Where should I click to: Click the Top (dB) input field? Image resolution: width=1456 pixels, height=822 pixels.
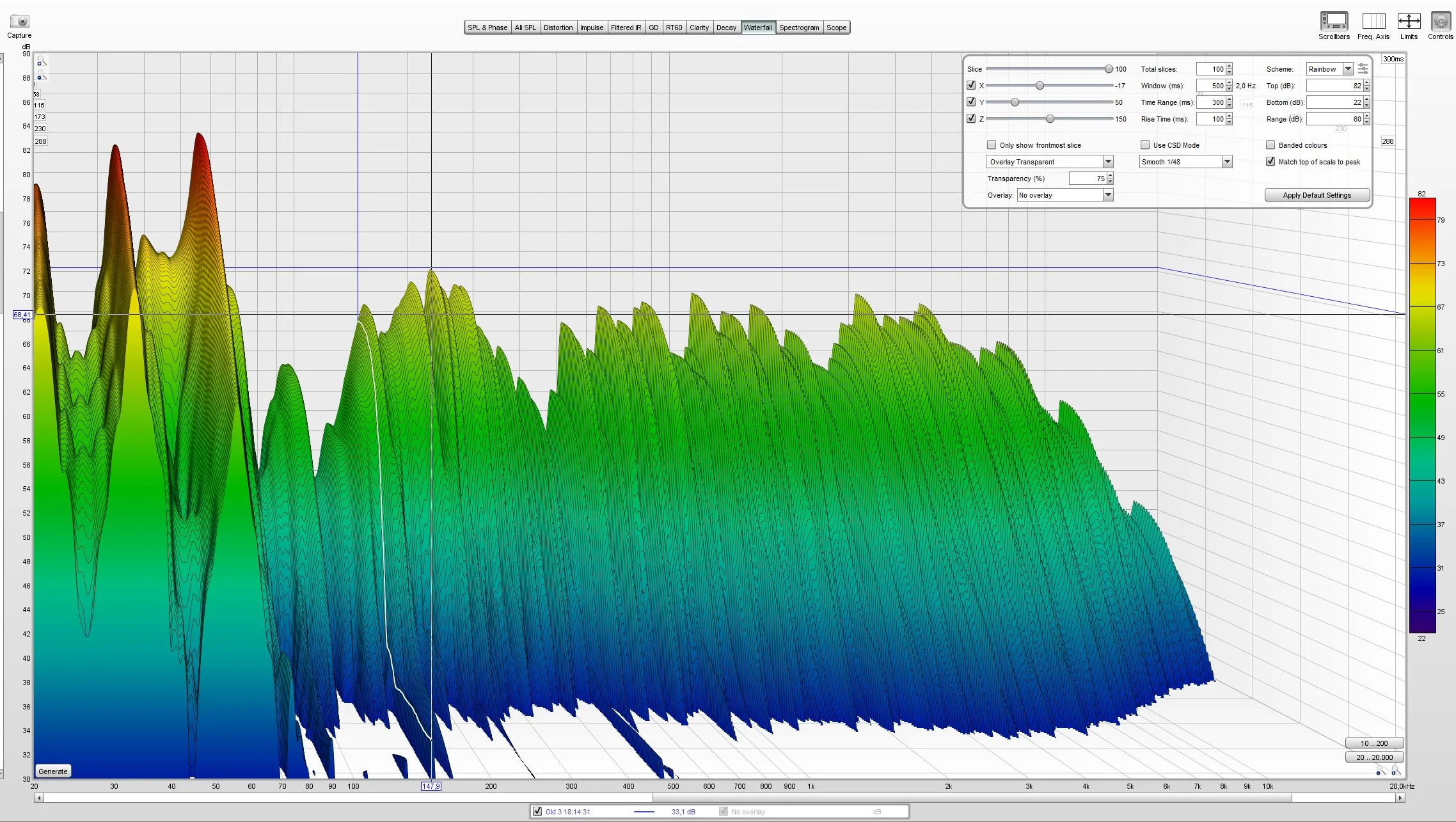1334,85
